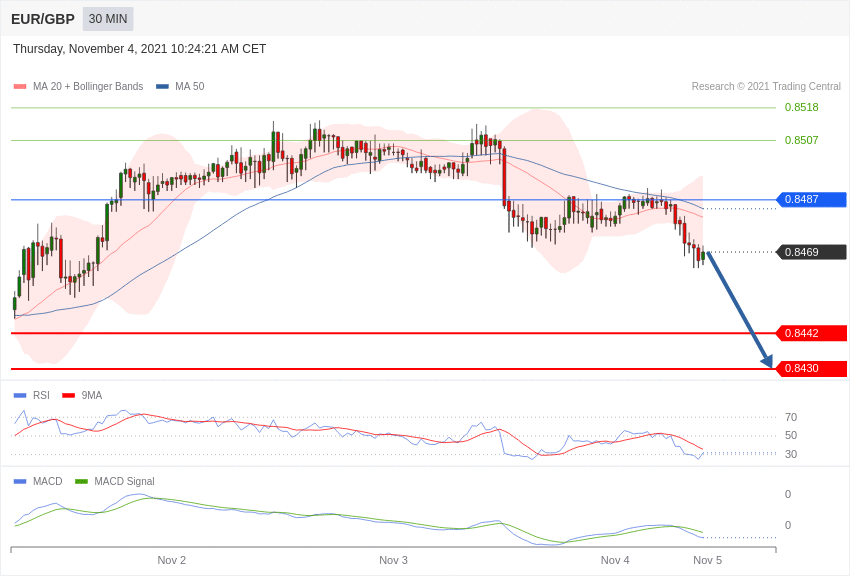Click the MACD legend label
The height and width of the screenshot is (576, 850).
[48, 481]
